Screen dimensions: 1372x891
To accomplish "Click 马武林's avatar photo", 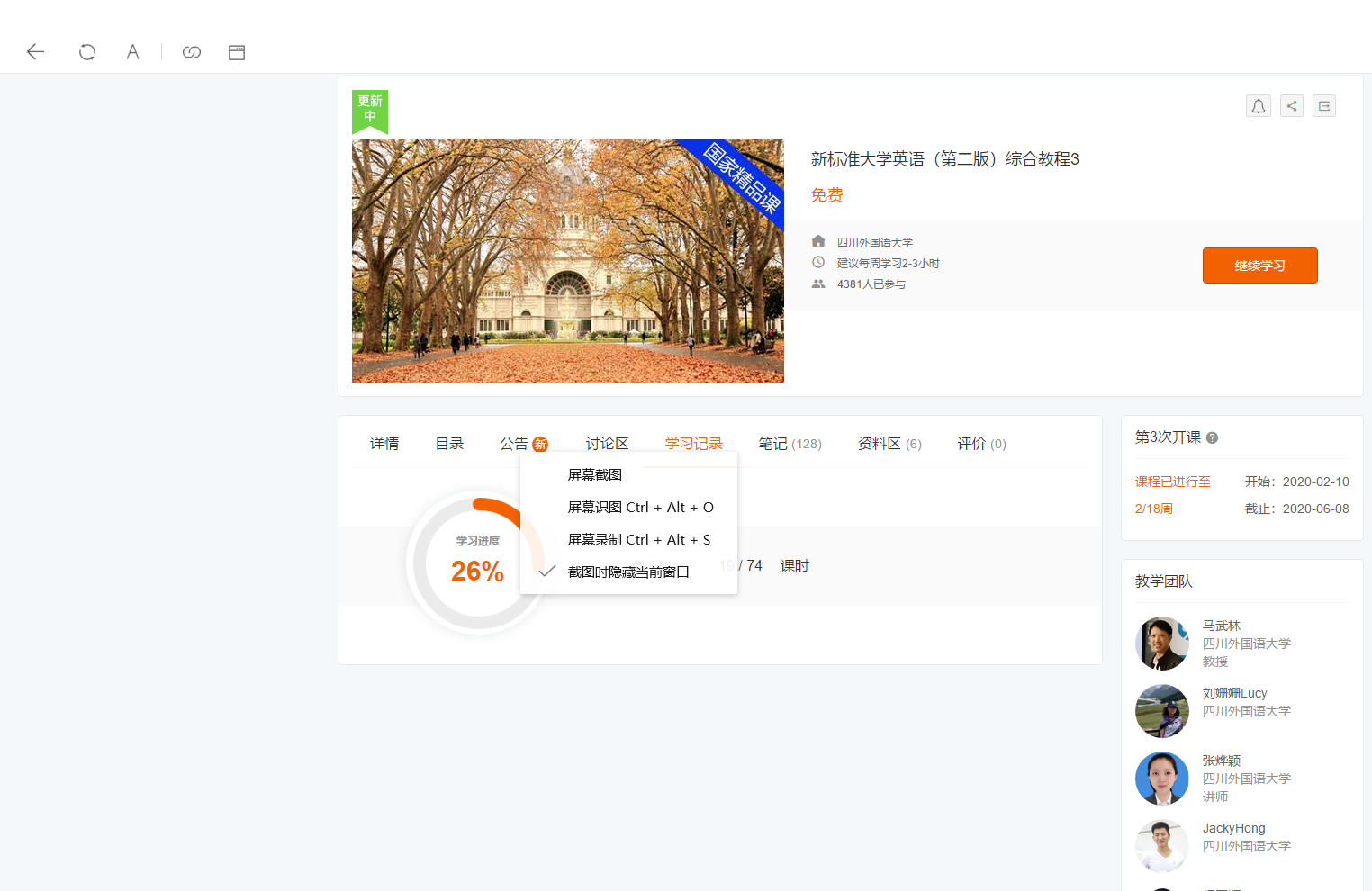I will pos(1162,643).
